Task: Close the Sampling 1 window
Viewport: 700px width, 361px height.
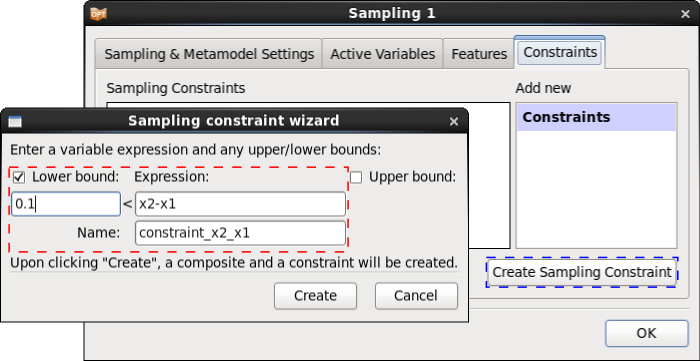Action: pyautogui.click(x=685, y=14)
